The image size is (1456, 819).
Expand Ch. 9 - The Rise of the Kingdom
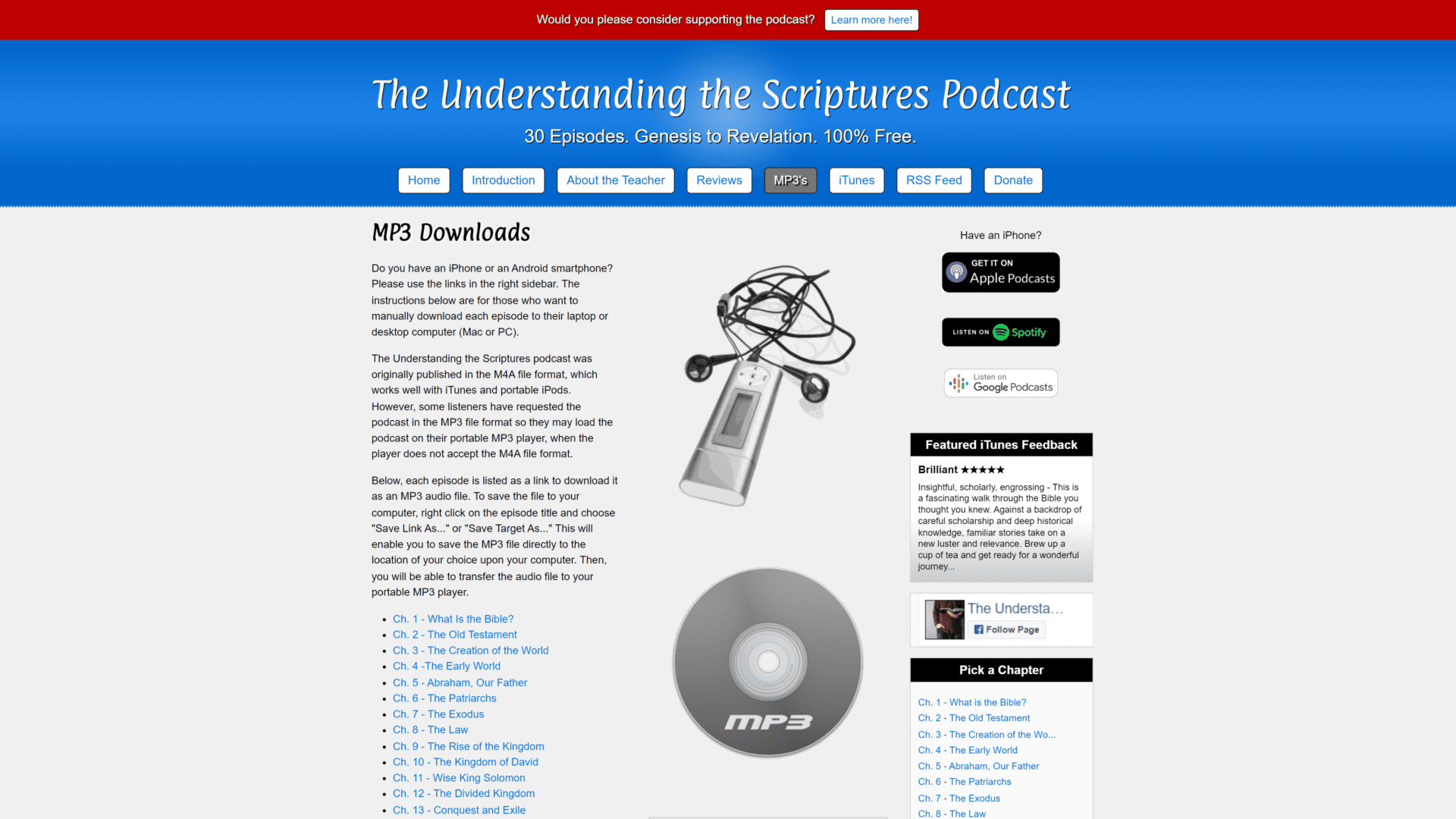[468, 746]
